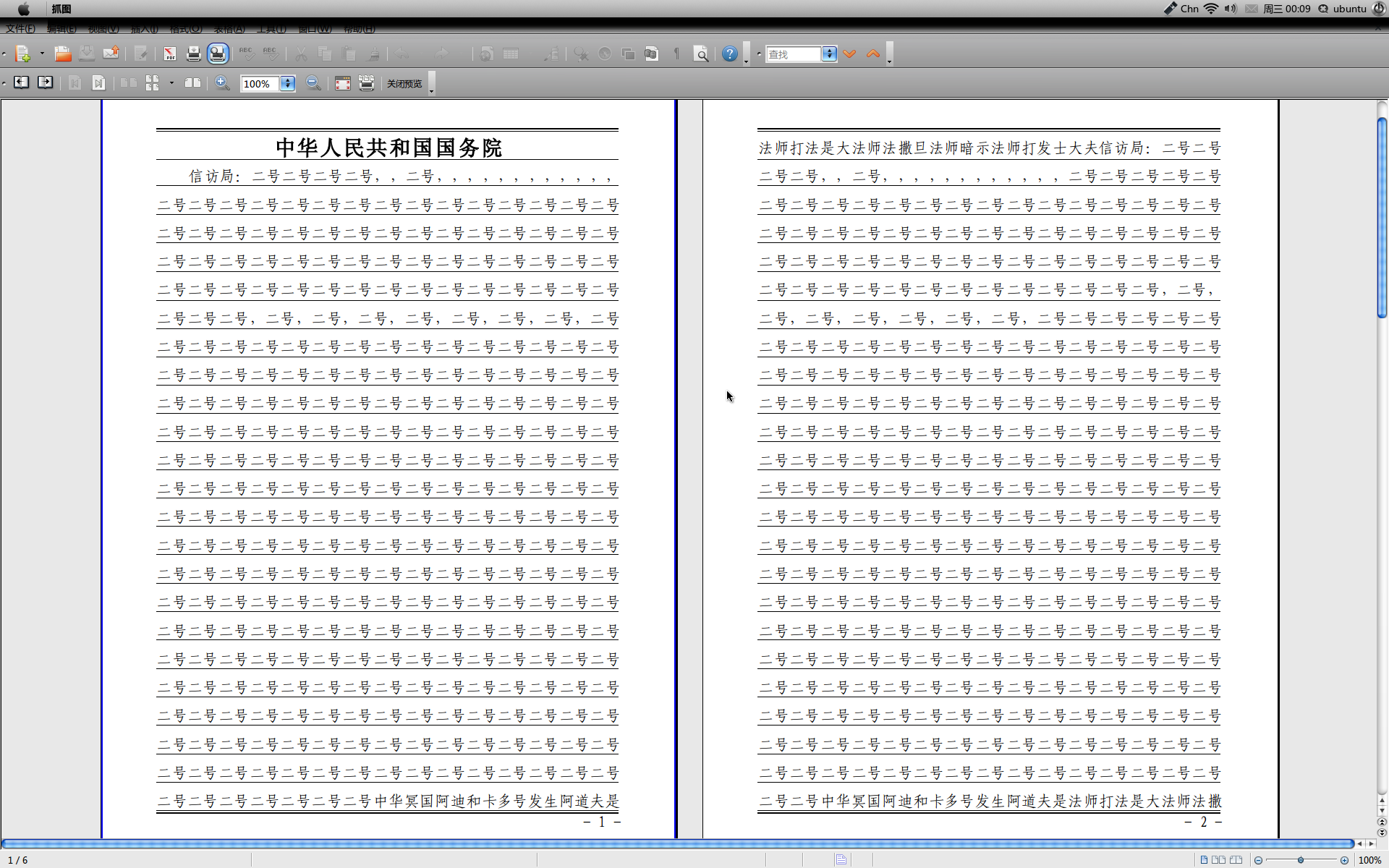Image resolution: width=1389 pixels, height=868 pixels.
Task: Toggle the page preview button
Action: click(x=218, y=54)
